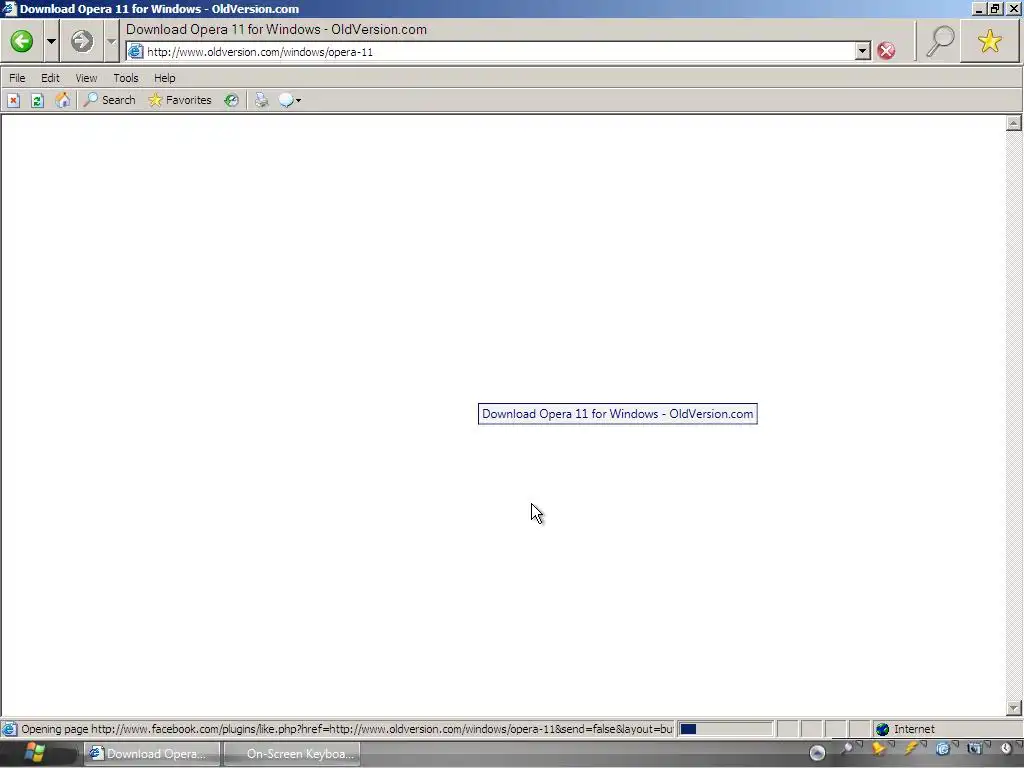Screen dimensions: 1024x768
Task: Open the Tools menu
Action: click(x=126, y=78)
